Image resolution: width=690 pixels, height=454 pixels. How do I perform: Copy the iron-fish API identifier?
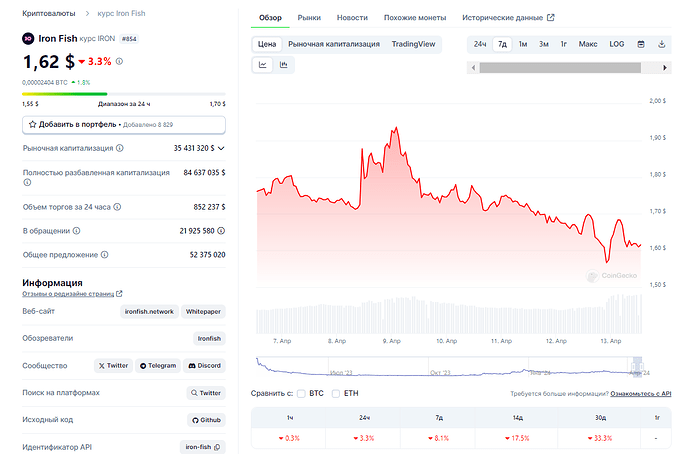pyautogui.click(x=217, y=447)
